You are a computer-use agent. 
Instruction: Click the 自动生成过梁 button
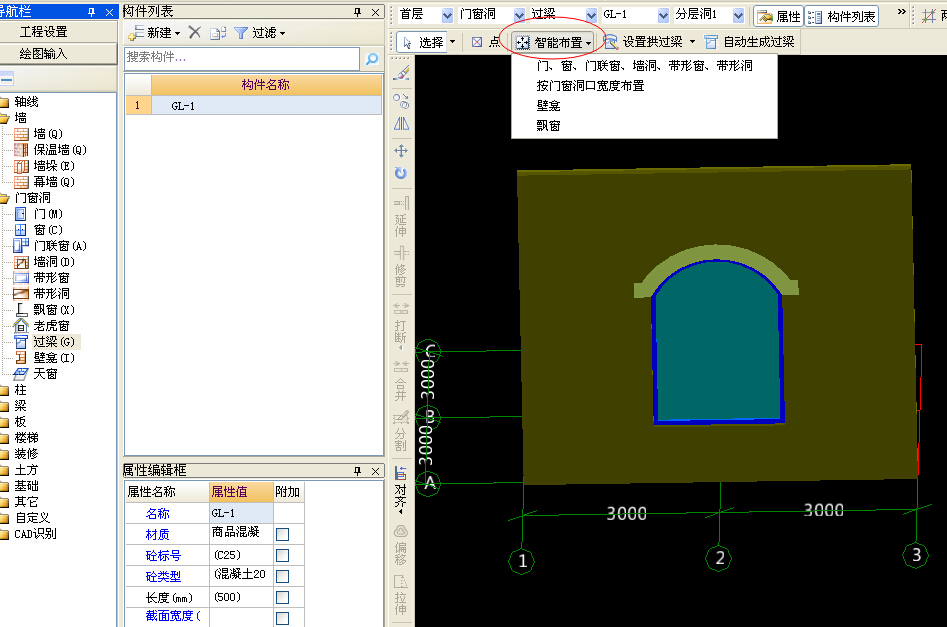click(x=750, y=42)
